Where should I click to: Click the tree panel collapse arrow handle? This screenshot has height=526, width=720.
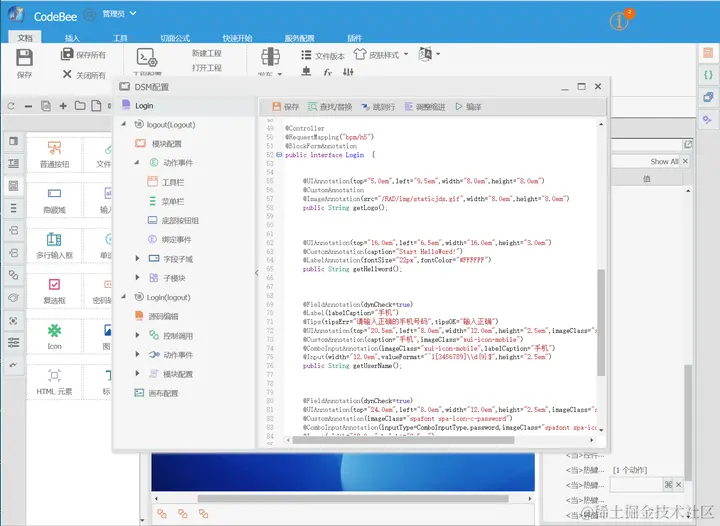coord(256,273)
